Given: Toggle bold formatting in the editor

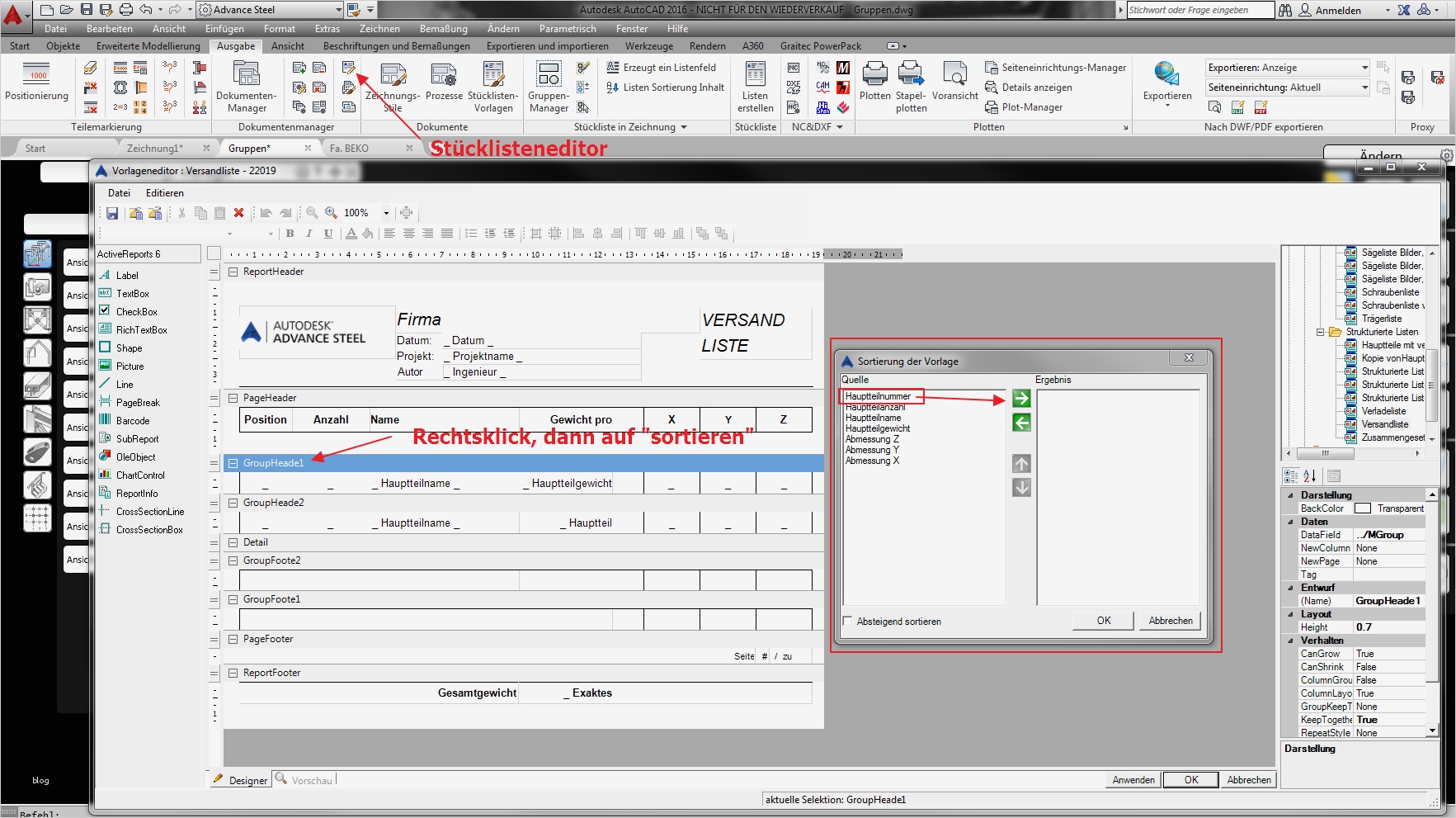Looking at the screenshot, I should (x=290, y=234).
